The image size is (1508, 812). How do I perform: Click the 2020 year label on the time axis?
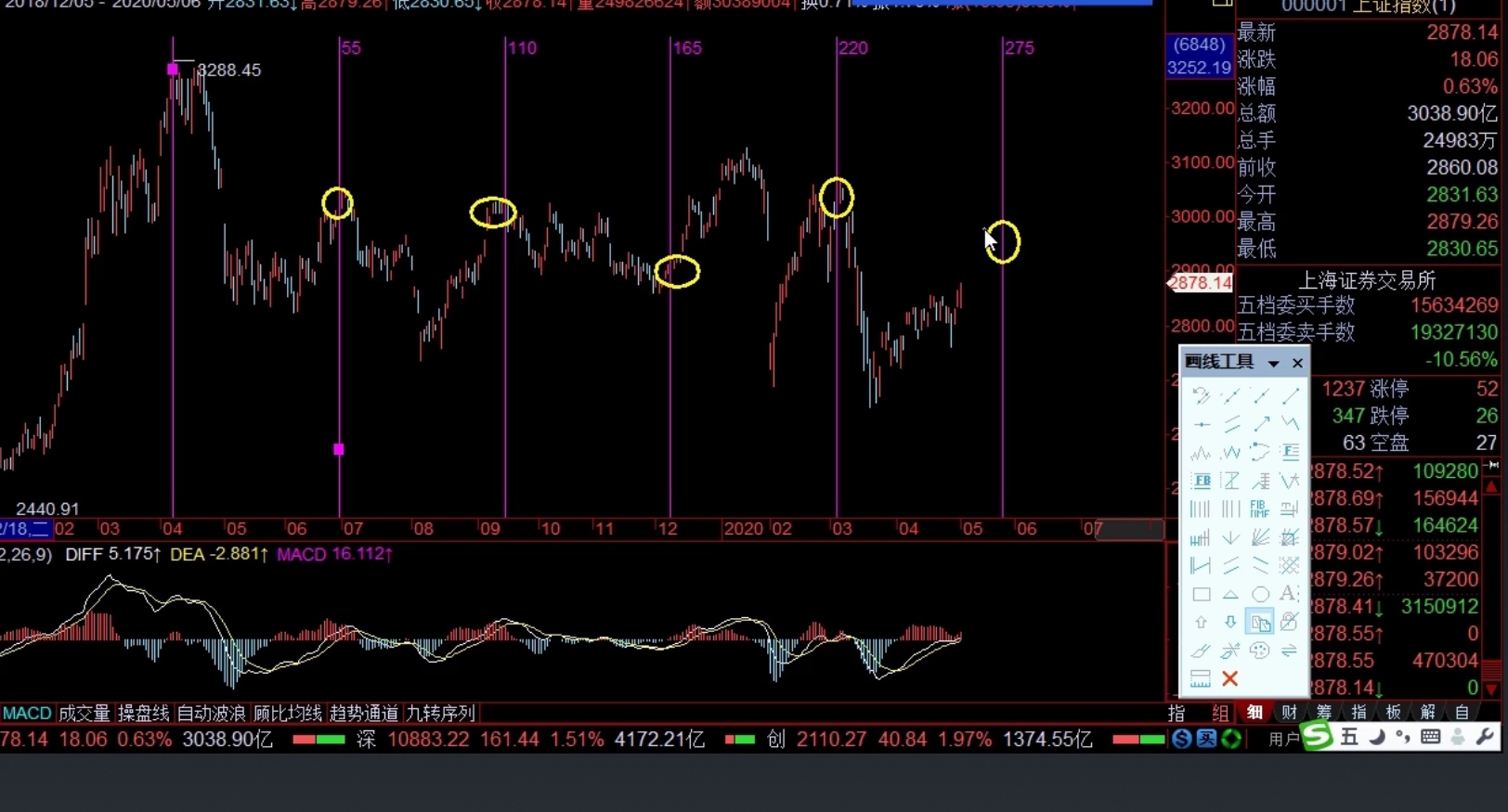[x=743, y=529]
